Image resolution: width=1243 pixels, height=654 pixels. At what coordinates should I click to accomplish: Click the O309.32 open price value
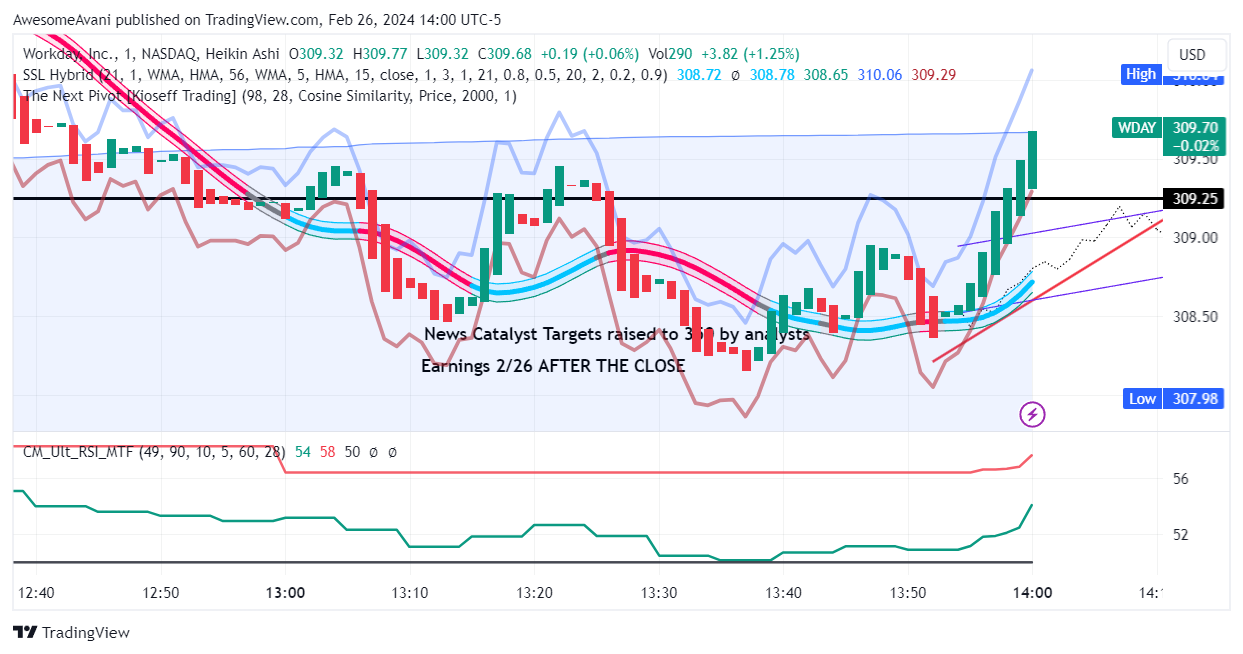316,54
